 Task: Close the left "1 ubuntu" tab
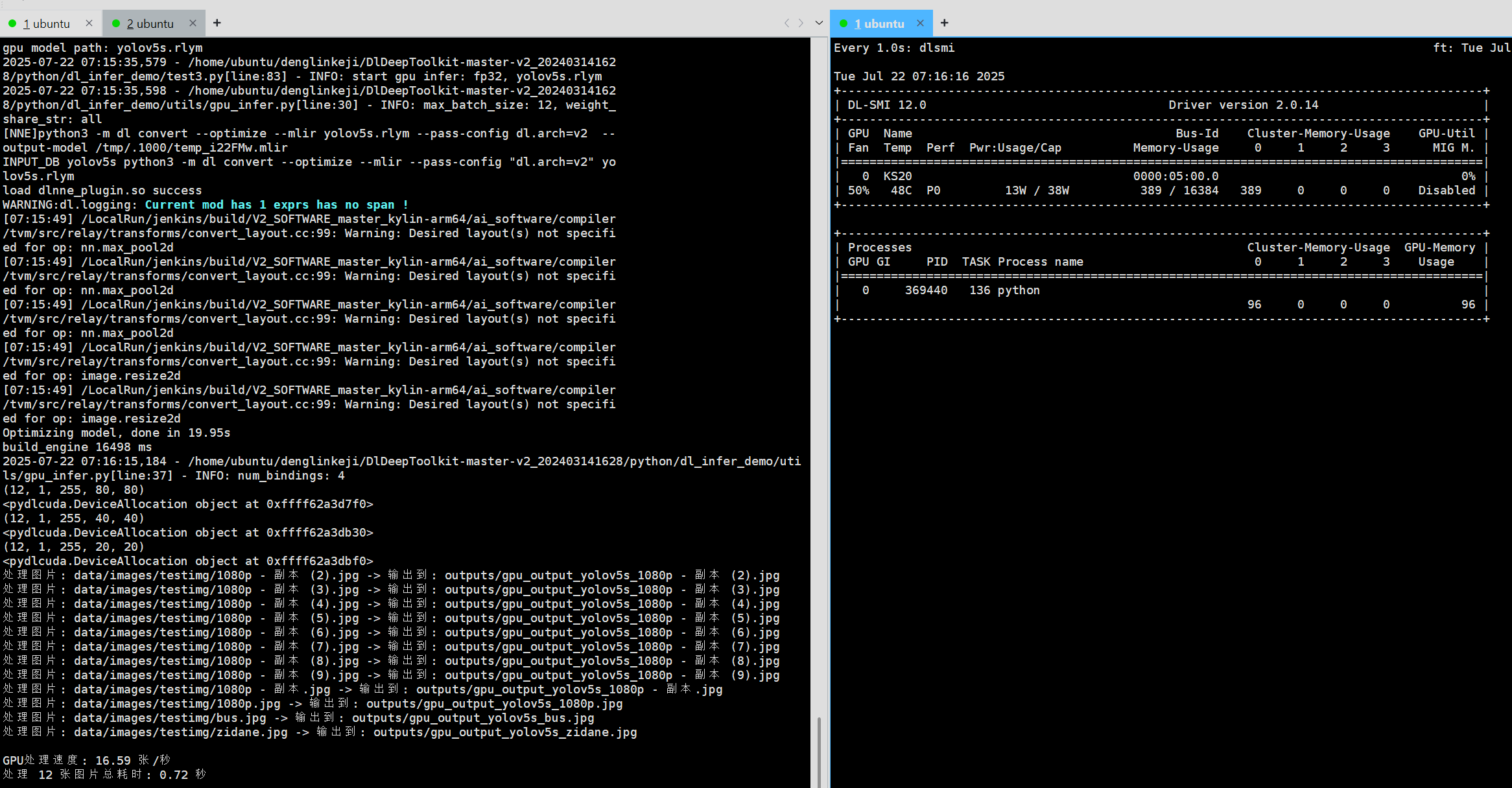click(x=89, y=23)
